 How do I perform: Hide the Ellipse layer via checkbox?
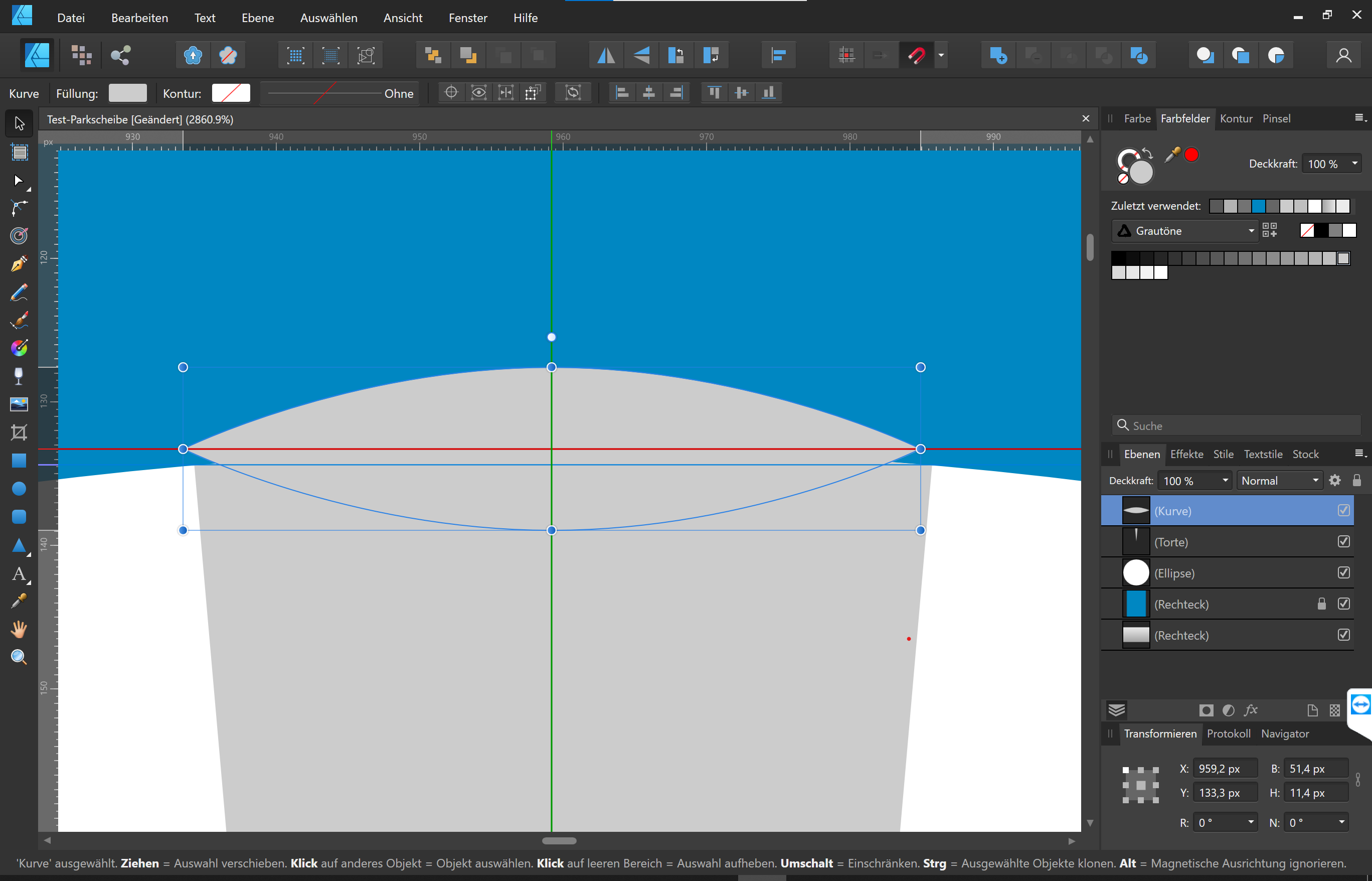pyautogui.click(x=1343, y=572)
